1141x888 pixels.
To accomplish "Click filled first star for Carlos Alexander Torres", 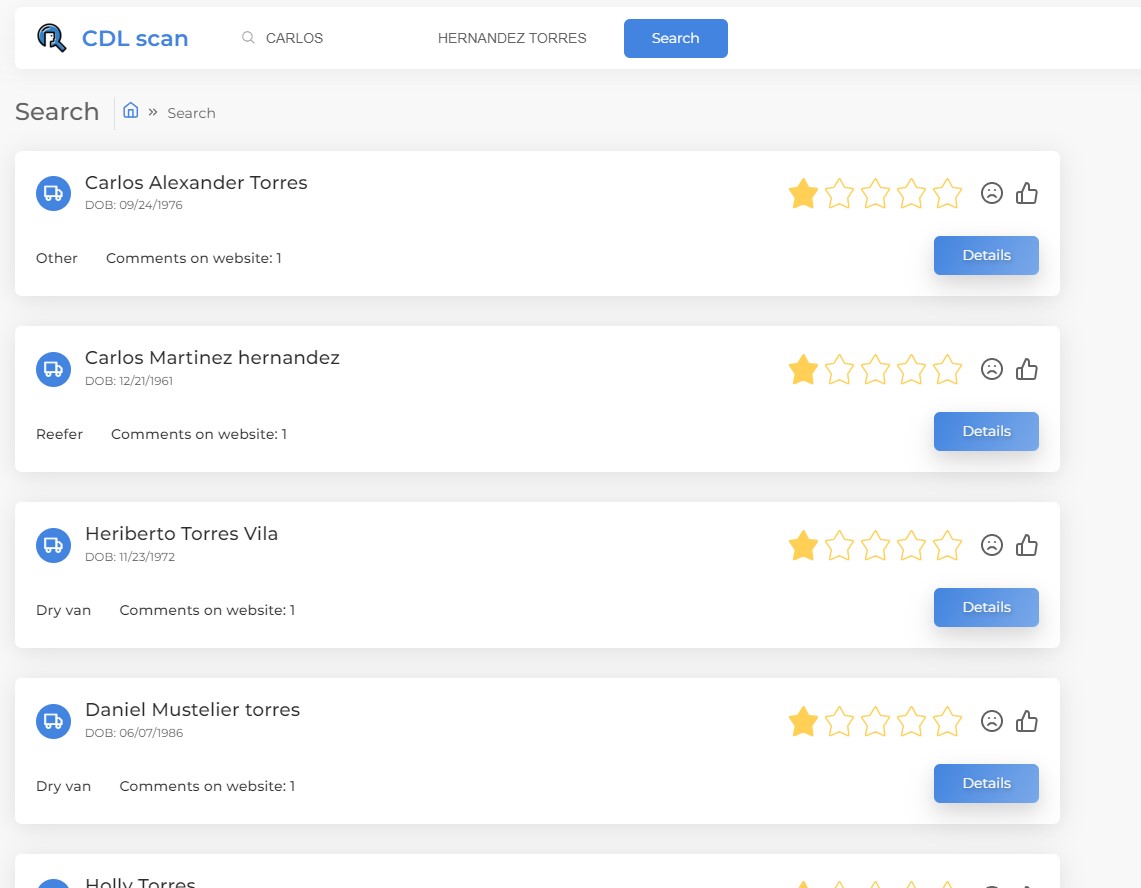I will (803, 194).
